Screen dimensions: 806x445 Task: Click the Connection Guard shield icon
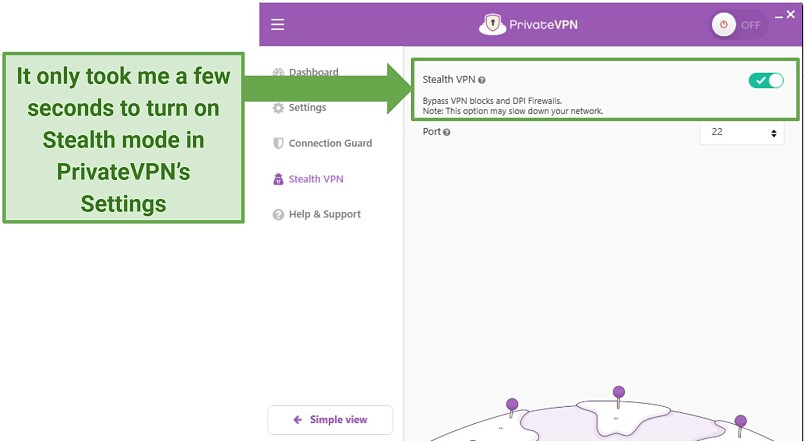(278, 143)
